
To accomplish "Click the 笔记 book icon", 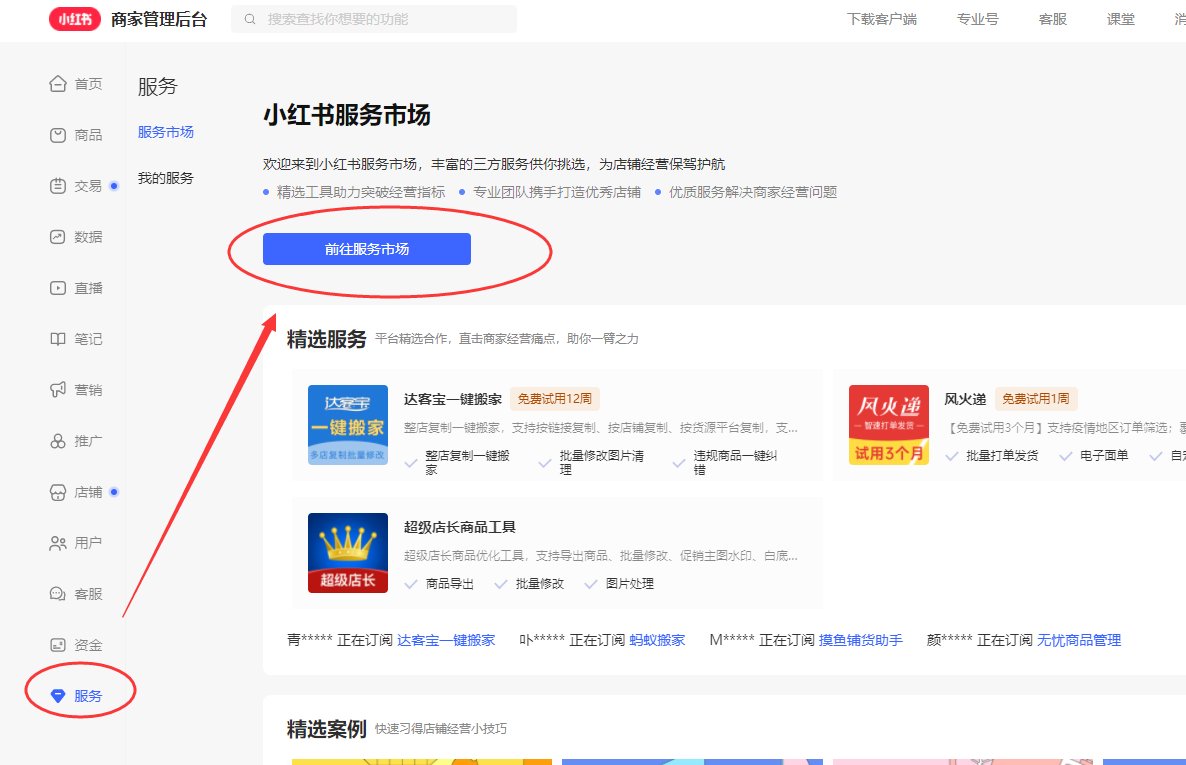I will (x=58, y=339).
